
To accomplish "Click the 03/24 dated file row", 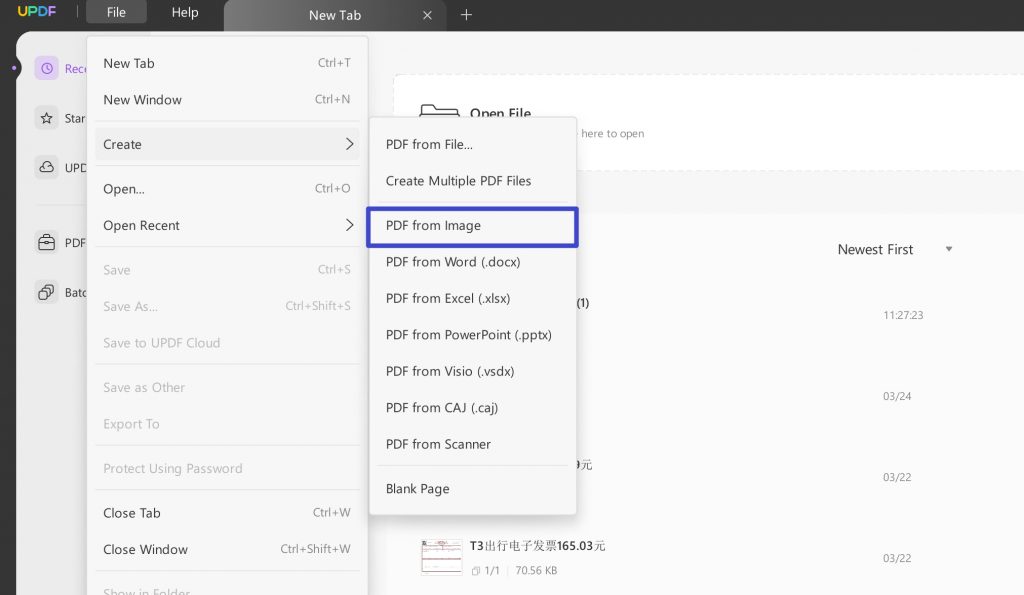I will [x=897, y=396].
